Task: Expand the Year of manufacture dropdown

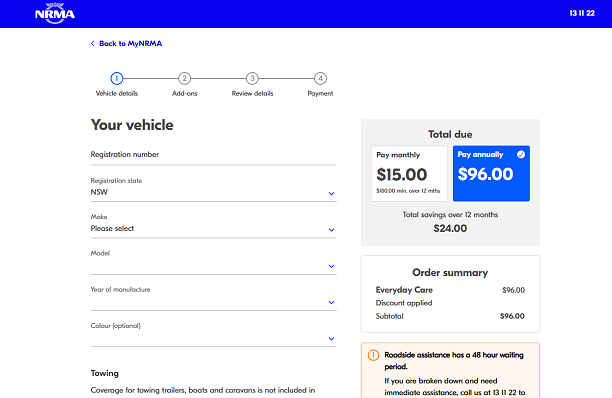Action: tap(213, 298)
